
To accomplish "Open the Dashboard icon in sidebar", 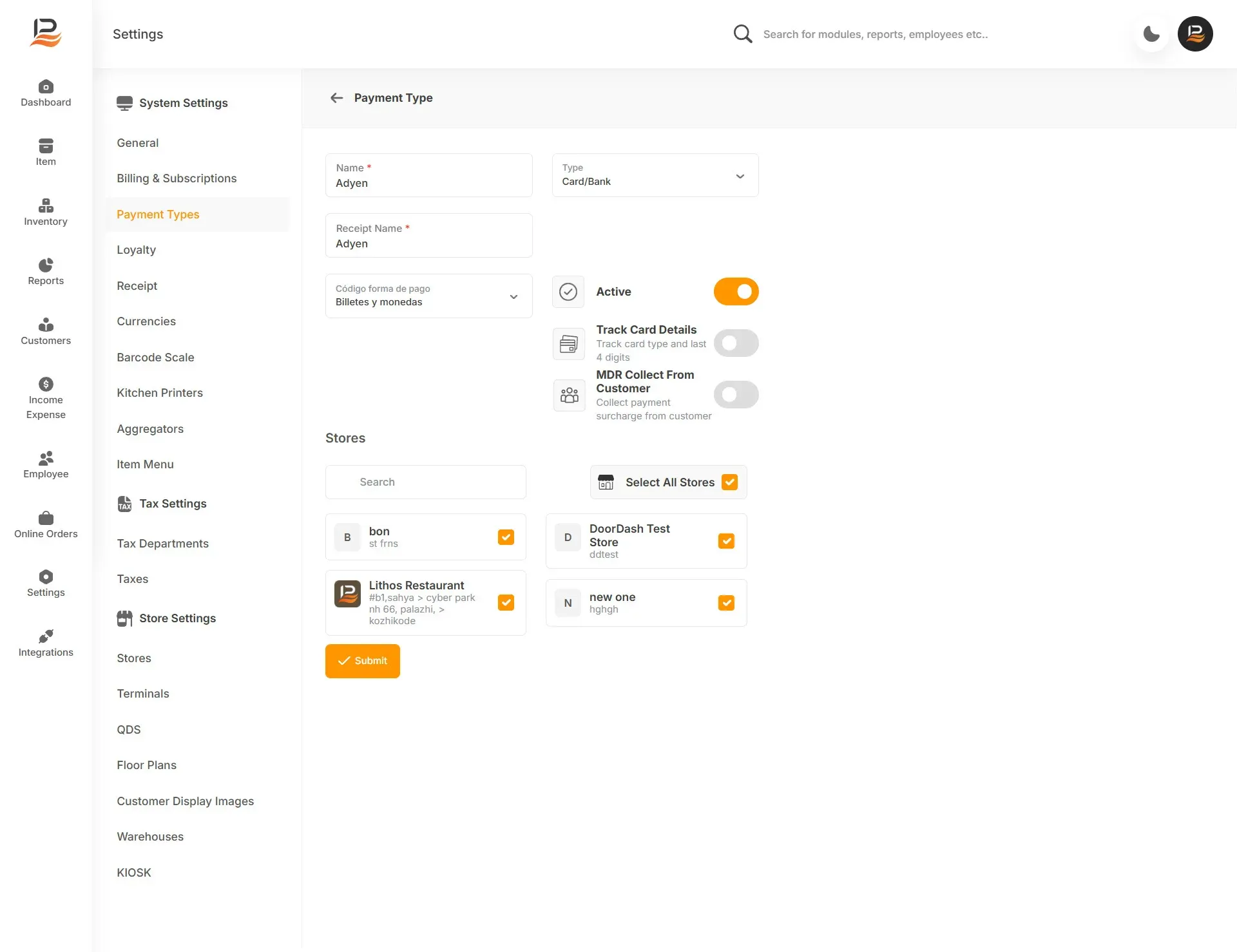I will click(46, 86).
